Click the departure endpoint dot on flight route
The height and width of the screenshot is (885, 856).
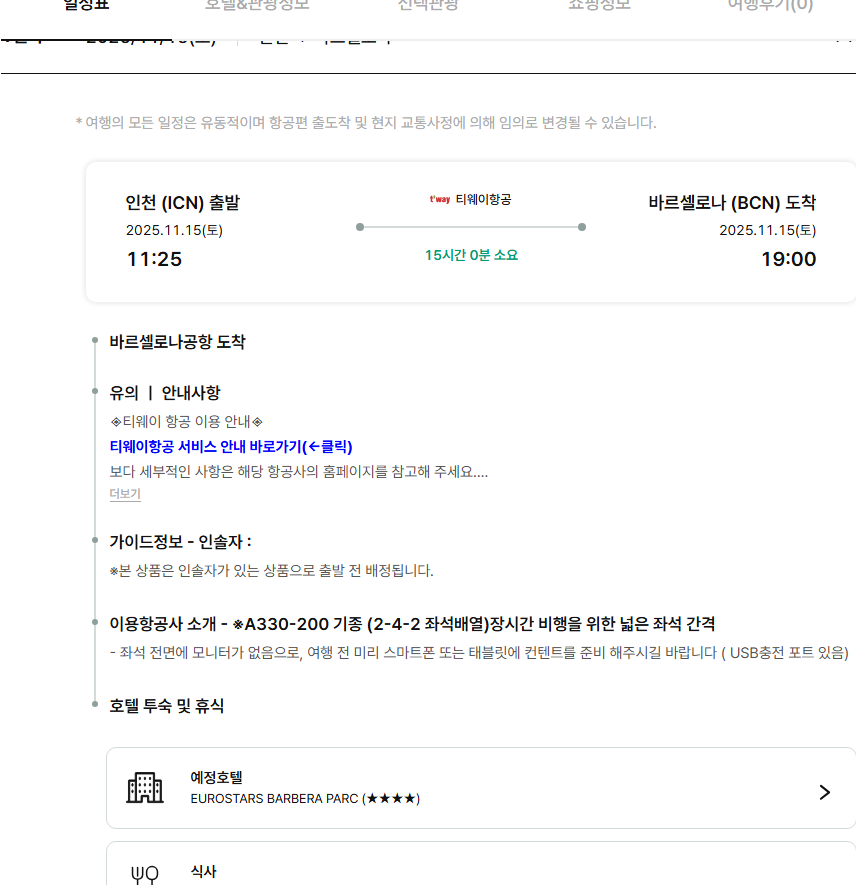click(x=360, y=227)
